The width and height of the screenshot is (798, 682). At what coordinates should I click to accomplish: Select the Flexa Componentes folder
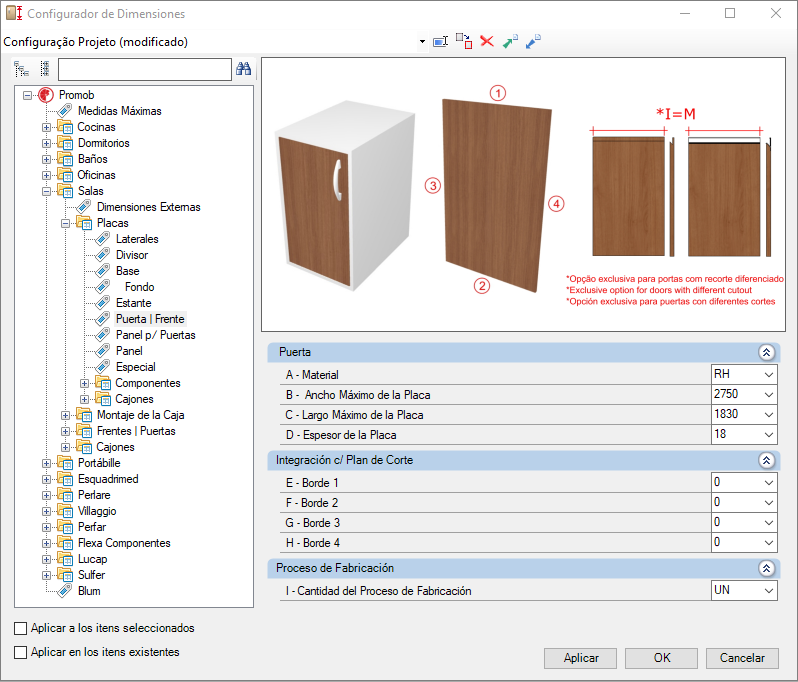124,544
